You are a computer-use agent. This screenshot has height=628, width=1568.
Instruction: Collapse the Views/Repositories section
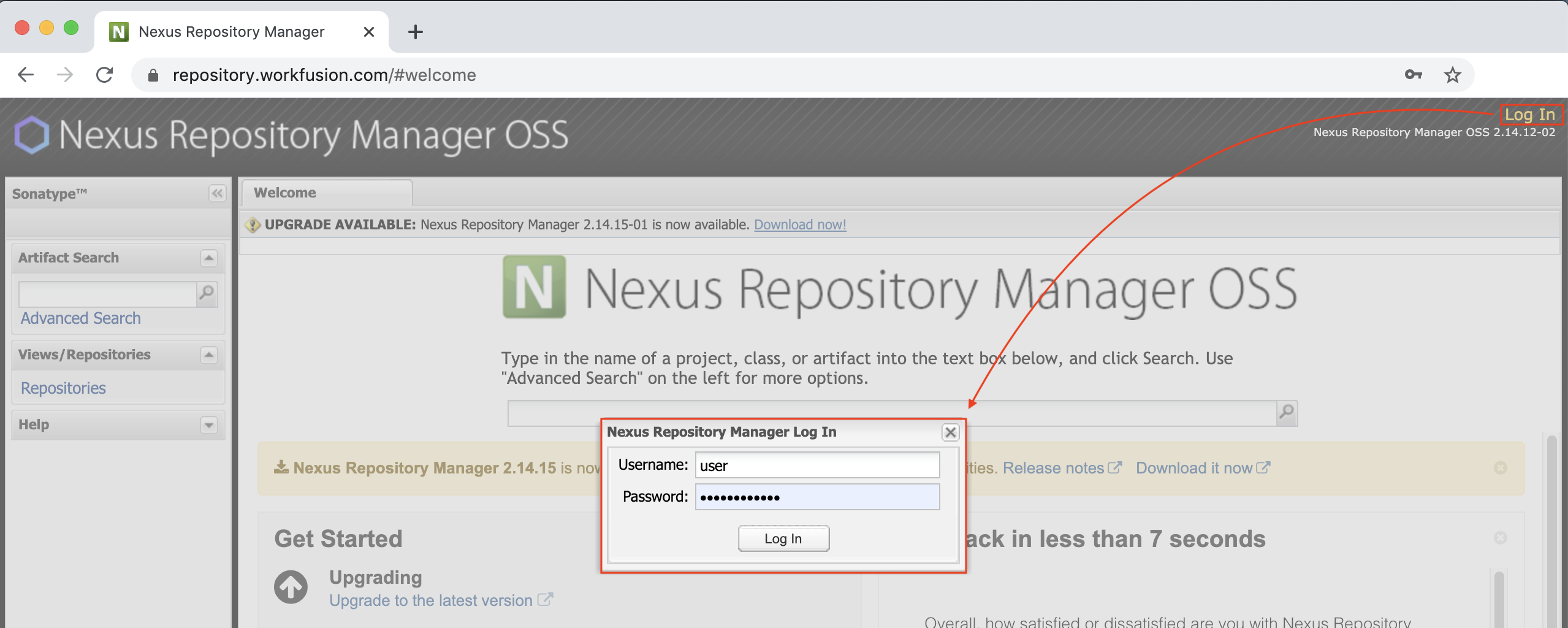pyautogui.click(x=209, y=355)
